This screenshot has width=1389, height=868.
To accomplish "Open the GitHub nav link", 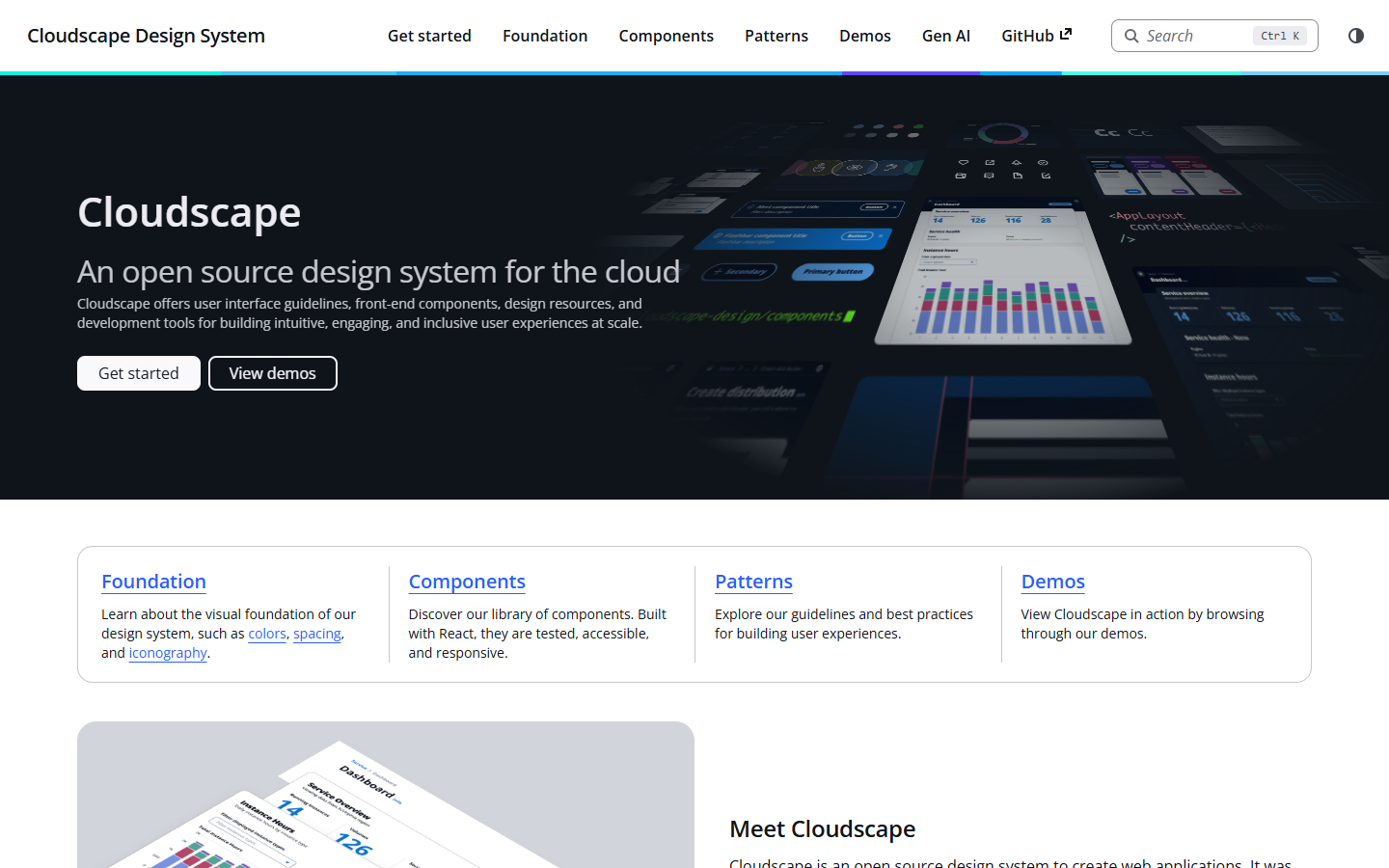I will (1037, 36).
